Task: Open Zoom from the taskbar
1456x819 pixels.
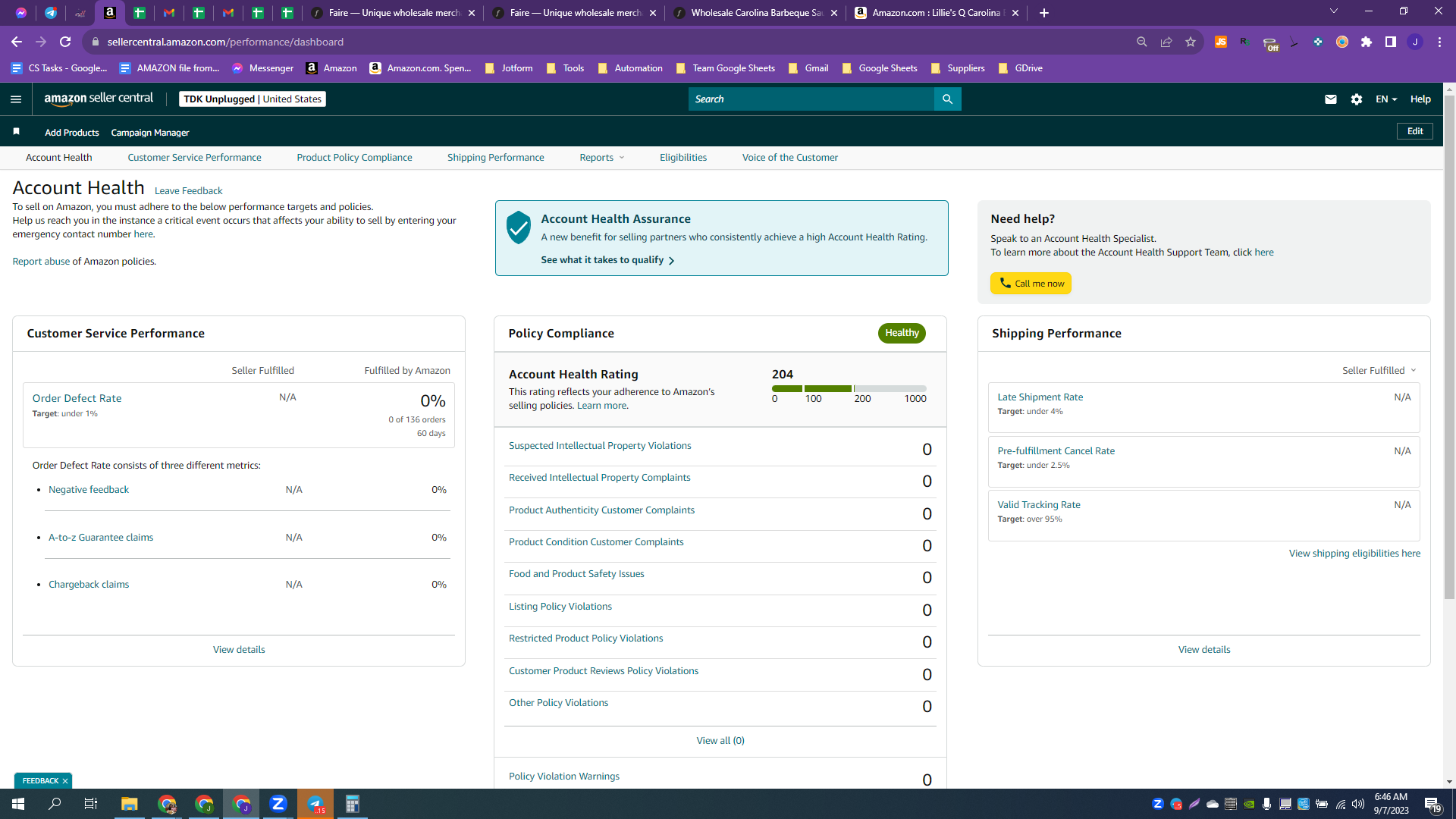Action: point(278,804)
